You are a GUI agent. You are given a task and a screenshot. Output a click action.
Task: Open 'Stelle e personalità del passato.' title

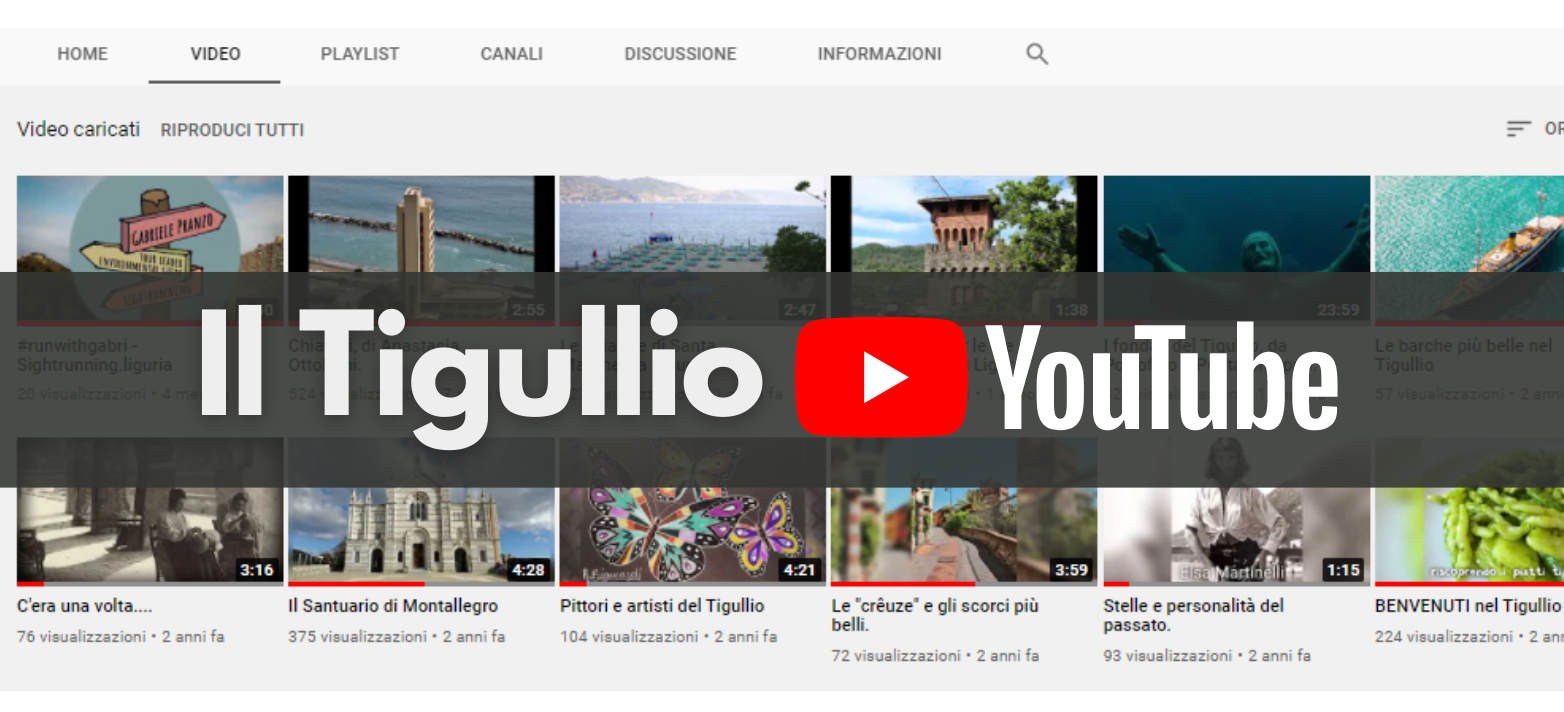pyautogui.click(x=1193, y=615)
